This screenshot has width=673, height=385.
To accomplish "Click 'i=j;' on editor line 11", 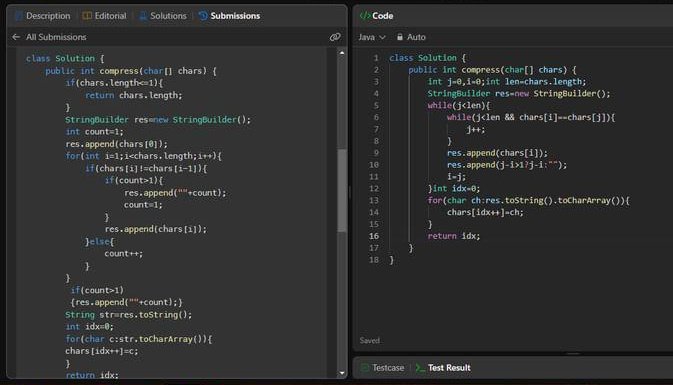I will coord(456,177).
